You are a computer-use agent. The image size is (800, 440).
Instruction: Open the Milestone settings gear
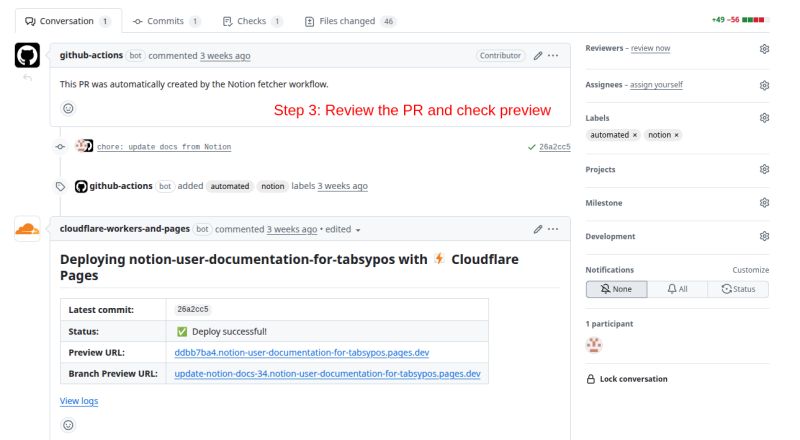pos(764,203)
